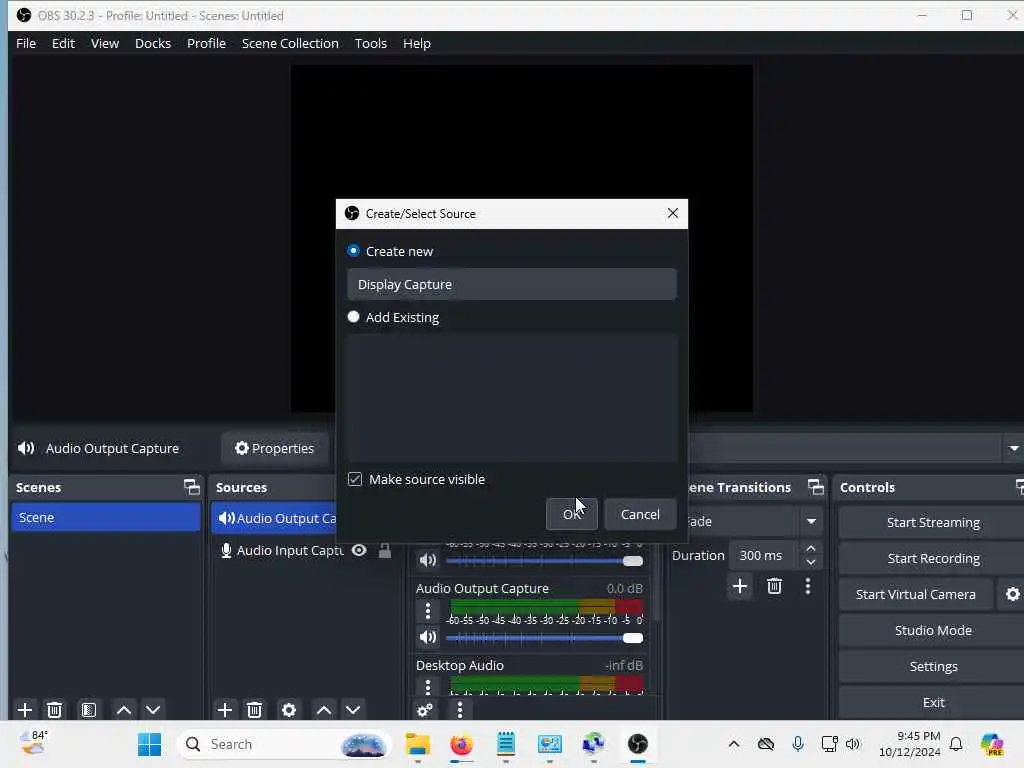Image resolution: width=1024 pixels, height=768 pixels.
Task: Toggle lock on Audio Input Capture source
Action: click(x=385, y=551)
